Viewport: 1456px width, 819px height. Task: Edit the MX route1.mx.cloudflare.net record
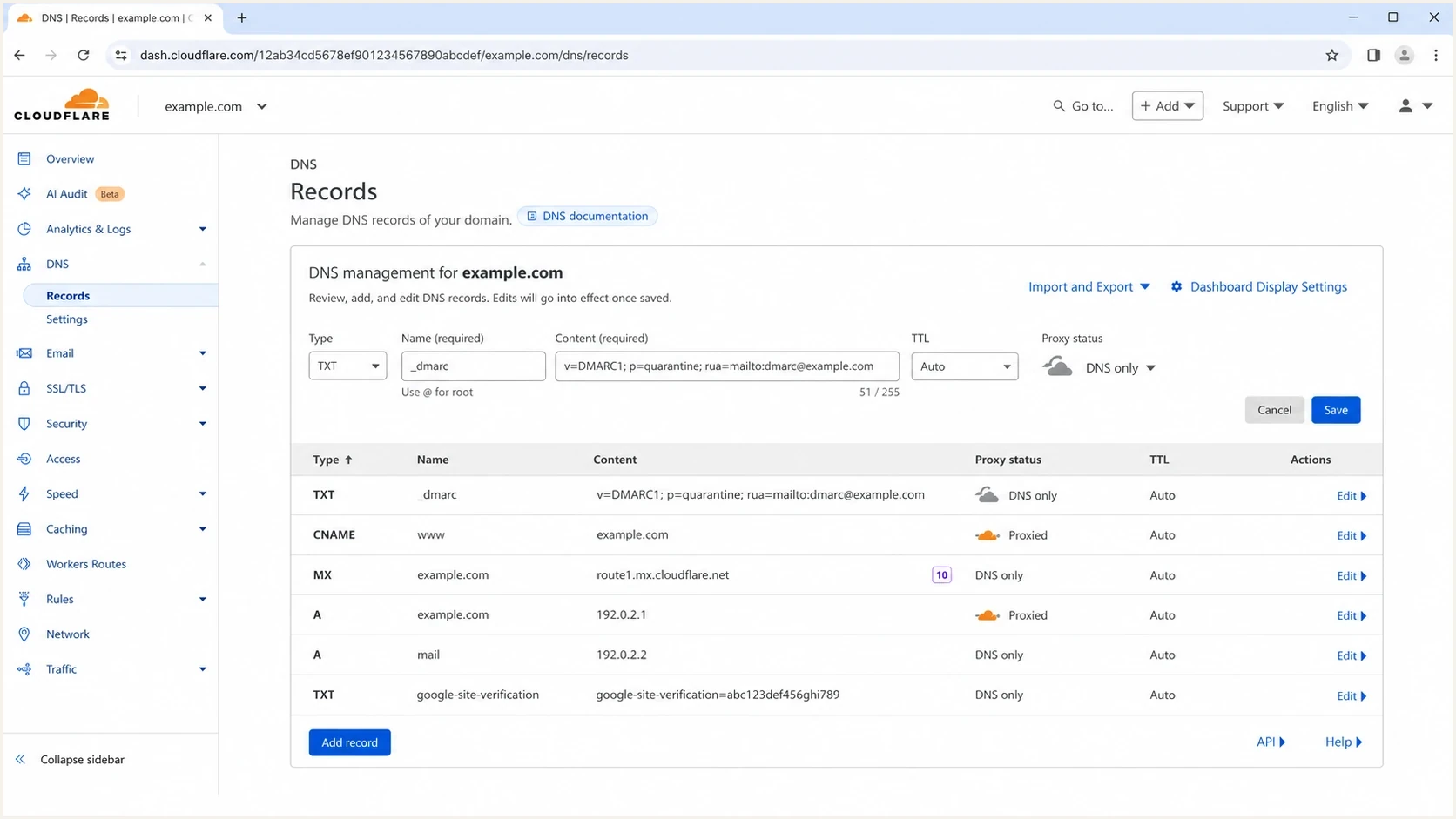(x=1352, y=575)
